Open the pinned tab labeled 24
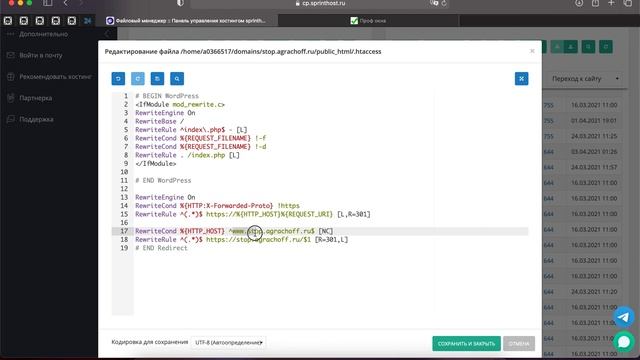Screen dimensions: 640x360 87,20
